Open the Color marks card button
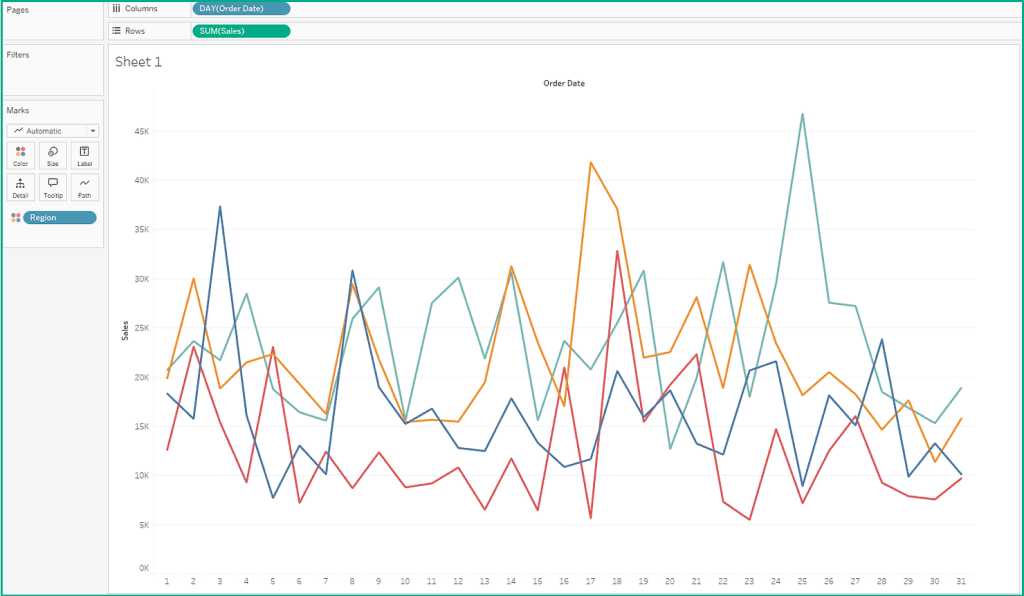 click(20, 155)
